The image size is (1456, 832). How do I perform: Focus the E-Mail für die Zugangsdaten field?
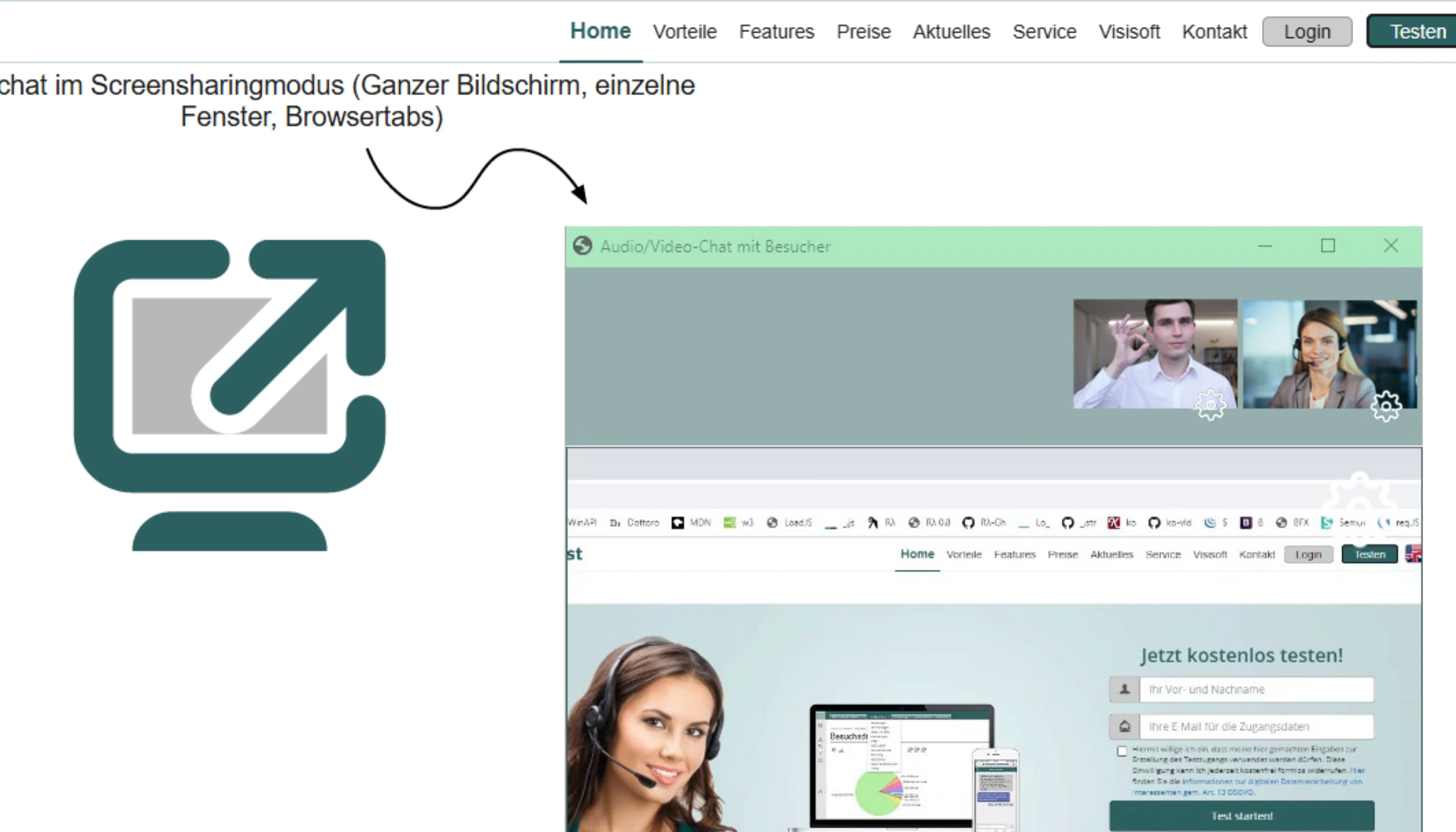point(1256,726)
